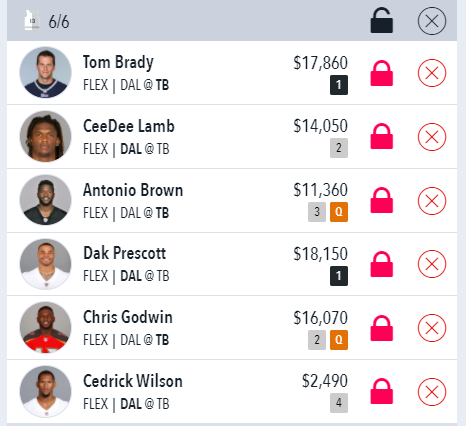Remove Antonio Brown from the lineup

point(432,201)
